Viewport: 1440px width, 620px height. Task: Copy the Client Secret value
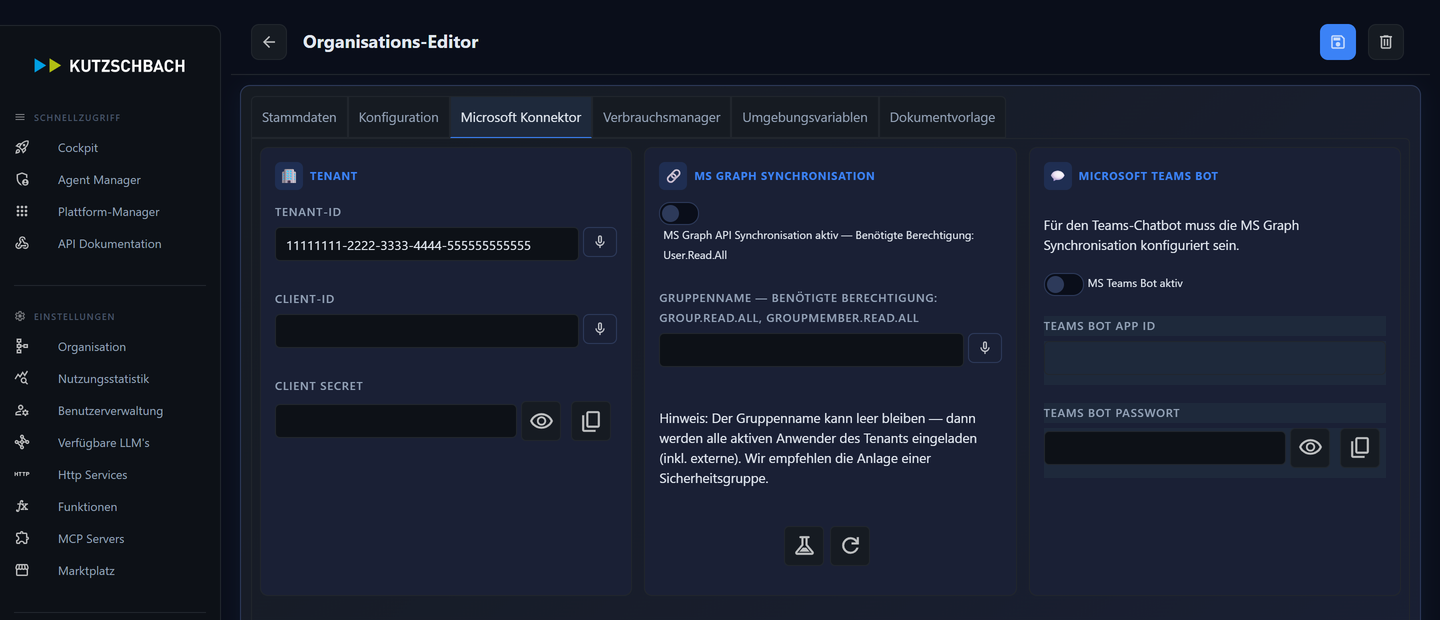(x=591, y=421)
